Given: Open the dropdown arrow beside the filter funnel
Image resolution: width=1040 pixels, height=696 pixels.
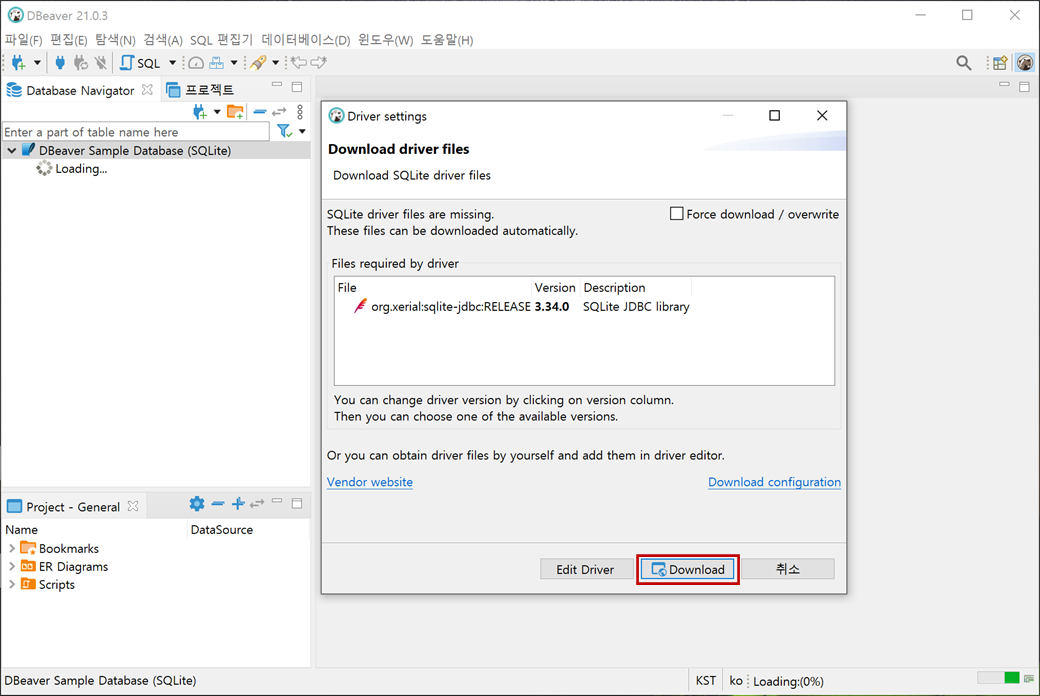Looking at the screenshot, I should (x=302, y=131).
